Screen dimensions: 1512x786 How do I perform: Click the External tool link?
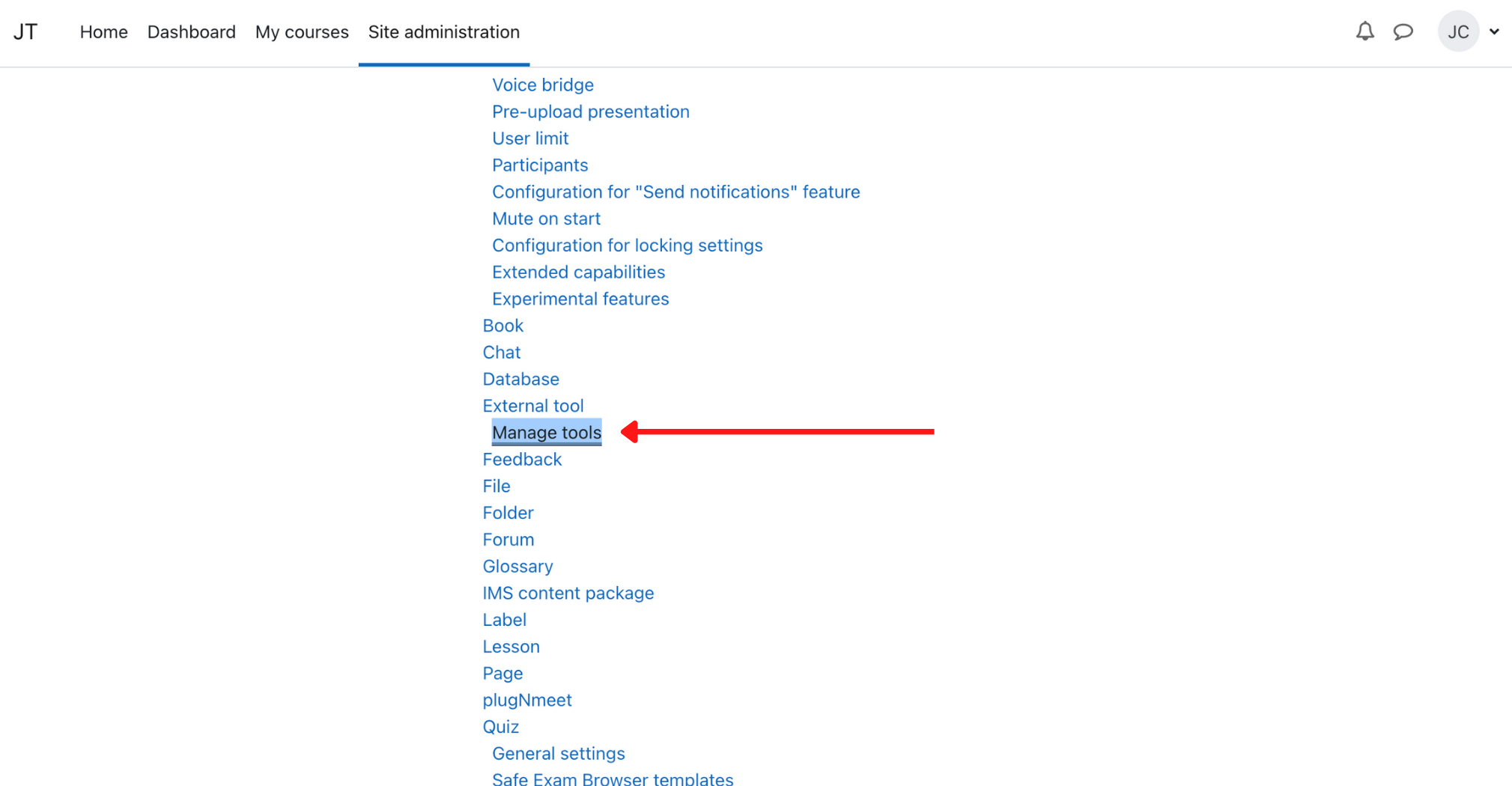[532, 406]
